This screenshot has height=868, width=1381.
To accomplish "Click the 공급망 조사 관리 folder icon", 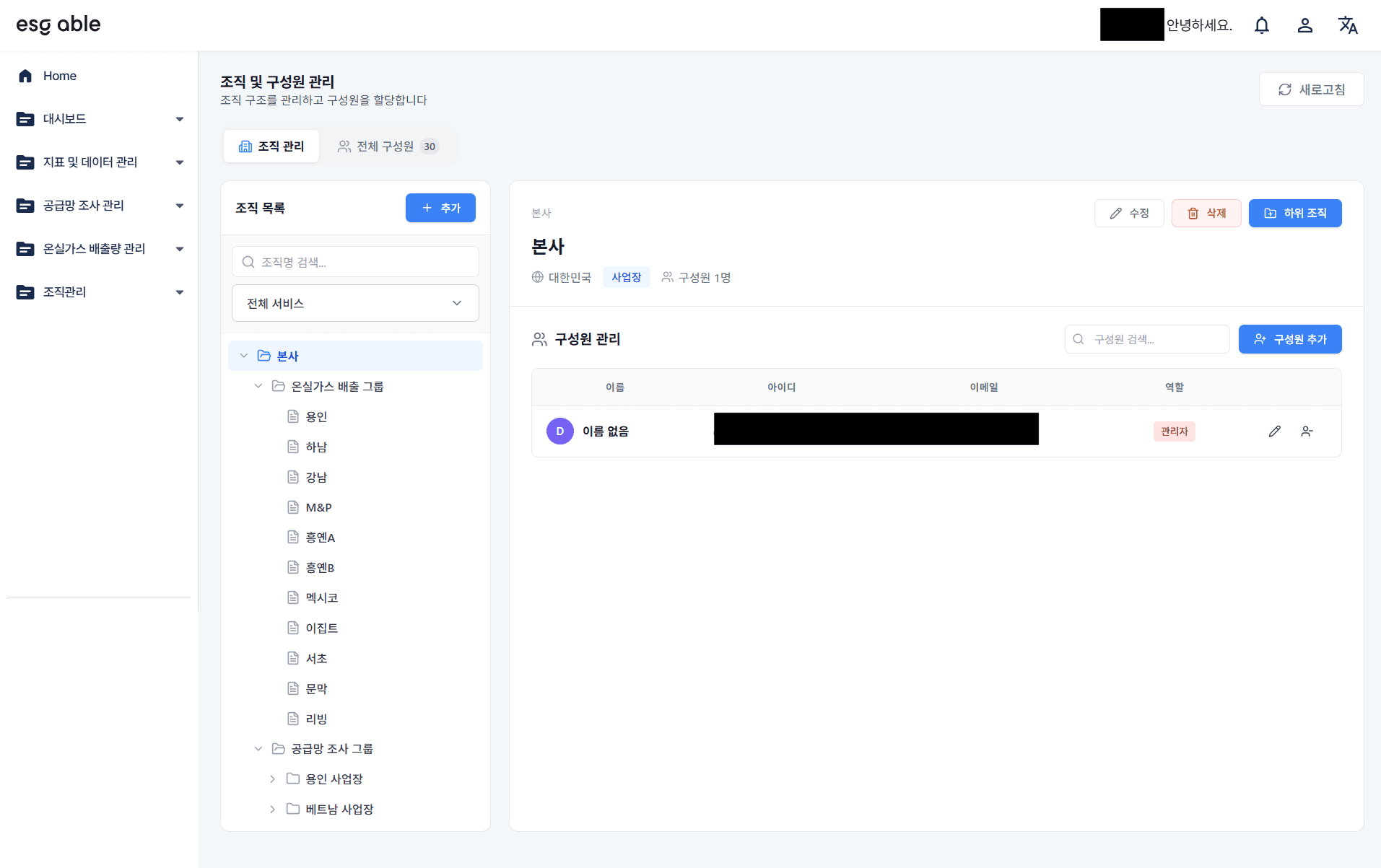I will (x=25, y=206).
